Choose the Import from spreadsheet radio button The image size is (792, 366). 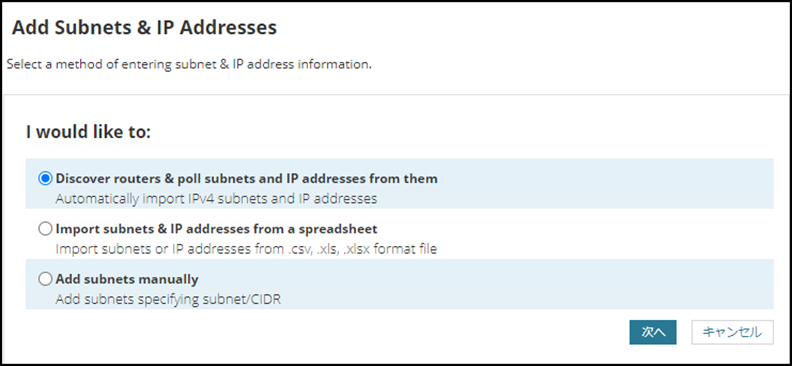[x=45, y=229]
